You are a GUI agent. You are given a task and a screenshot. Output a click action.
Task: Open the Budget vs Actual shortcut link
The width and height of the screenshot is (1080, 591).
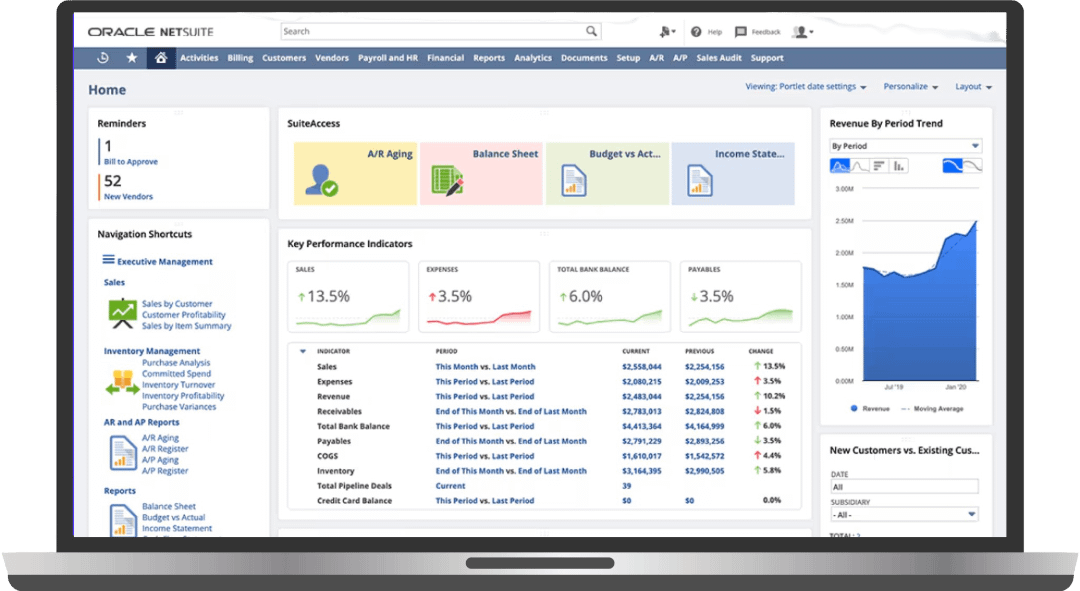174,517
